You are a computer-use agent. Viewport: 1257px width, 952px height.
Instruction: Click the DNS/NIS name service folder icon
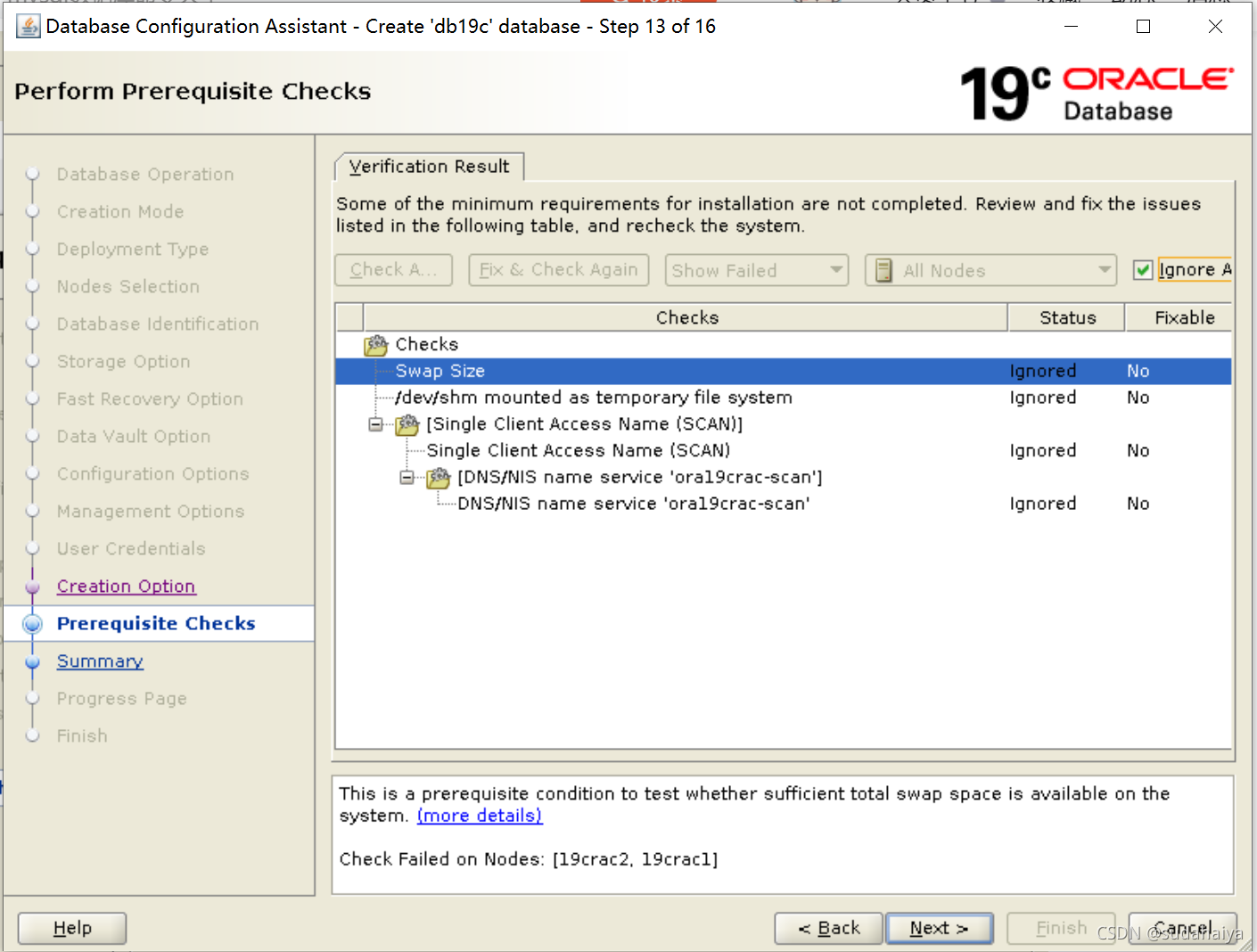439,478
